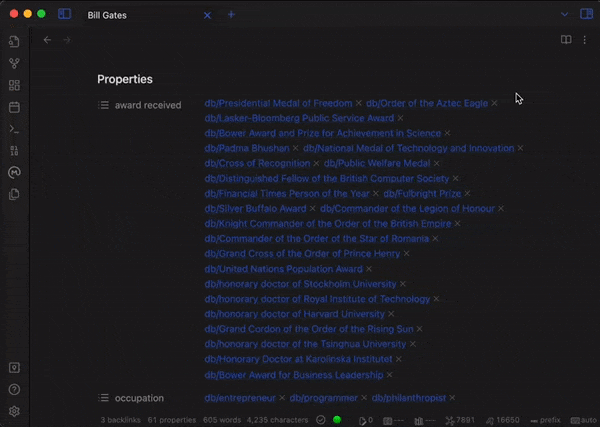600x427 pixels.
Task: Open graph view from the ribbon
Action: (14, 63)
